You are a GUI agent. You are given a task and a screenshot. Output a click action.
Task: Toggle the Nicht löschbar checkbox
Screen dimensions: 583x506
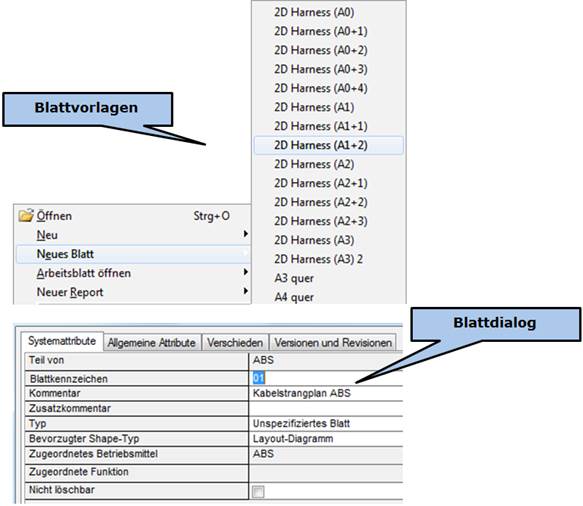258,492
